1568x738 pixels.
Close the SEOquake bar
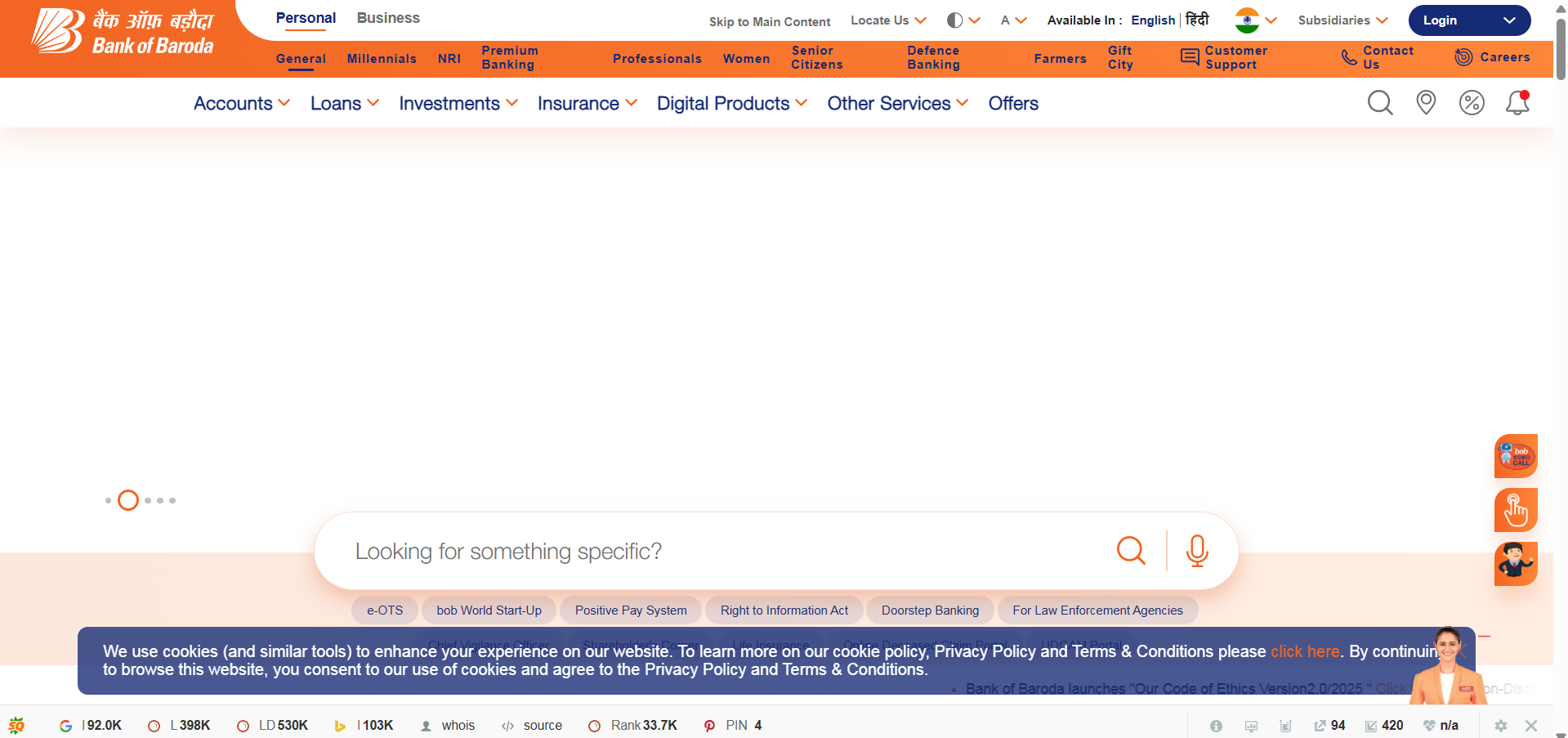pyautogui.click(x=1531, y=726)
